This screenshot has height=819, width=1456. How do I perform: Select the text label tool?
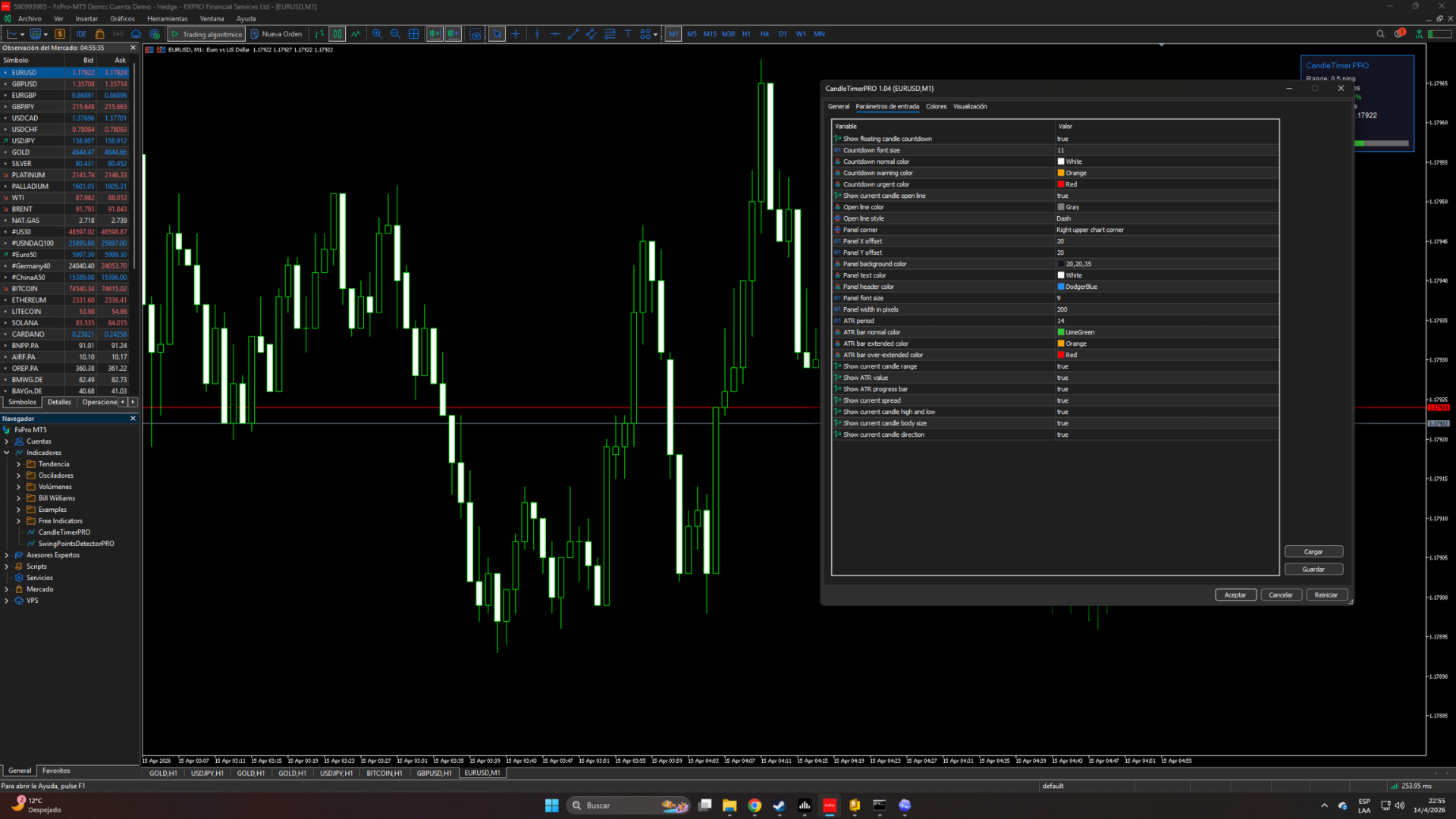pyautogui.click(x=628, y=34)
